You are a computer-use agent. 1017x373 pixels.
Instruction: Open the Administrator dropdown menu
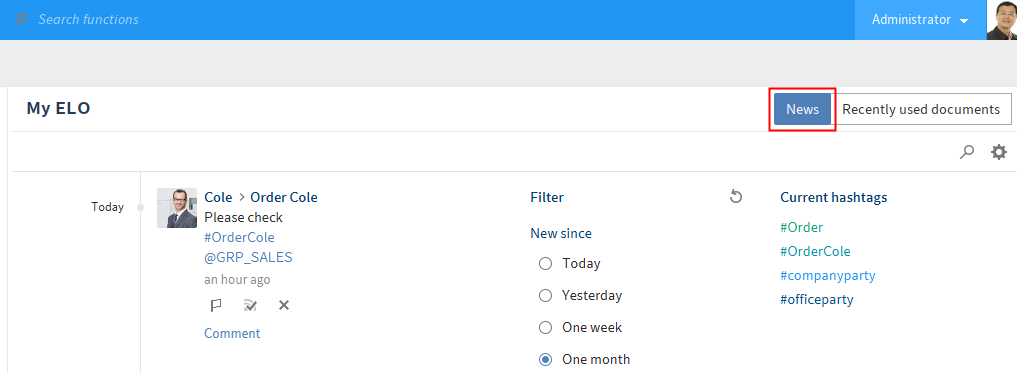click(x=920, y=19)
